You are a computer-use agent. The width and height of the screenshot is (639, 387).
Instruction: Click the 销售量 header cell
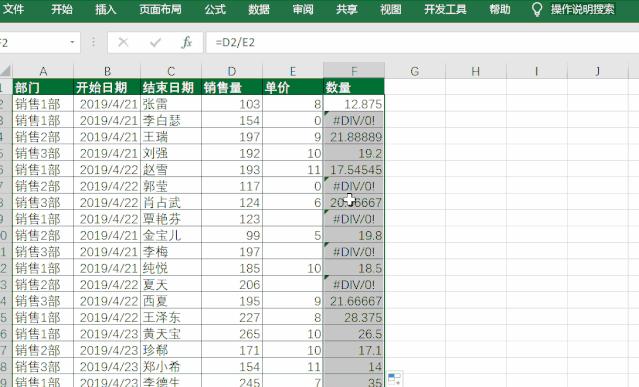232,87
